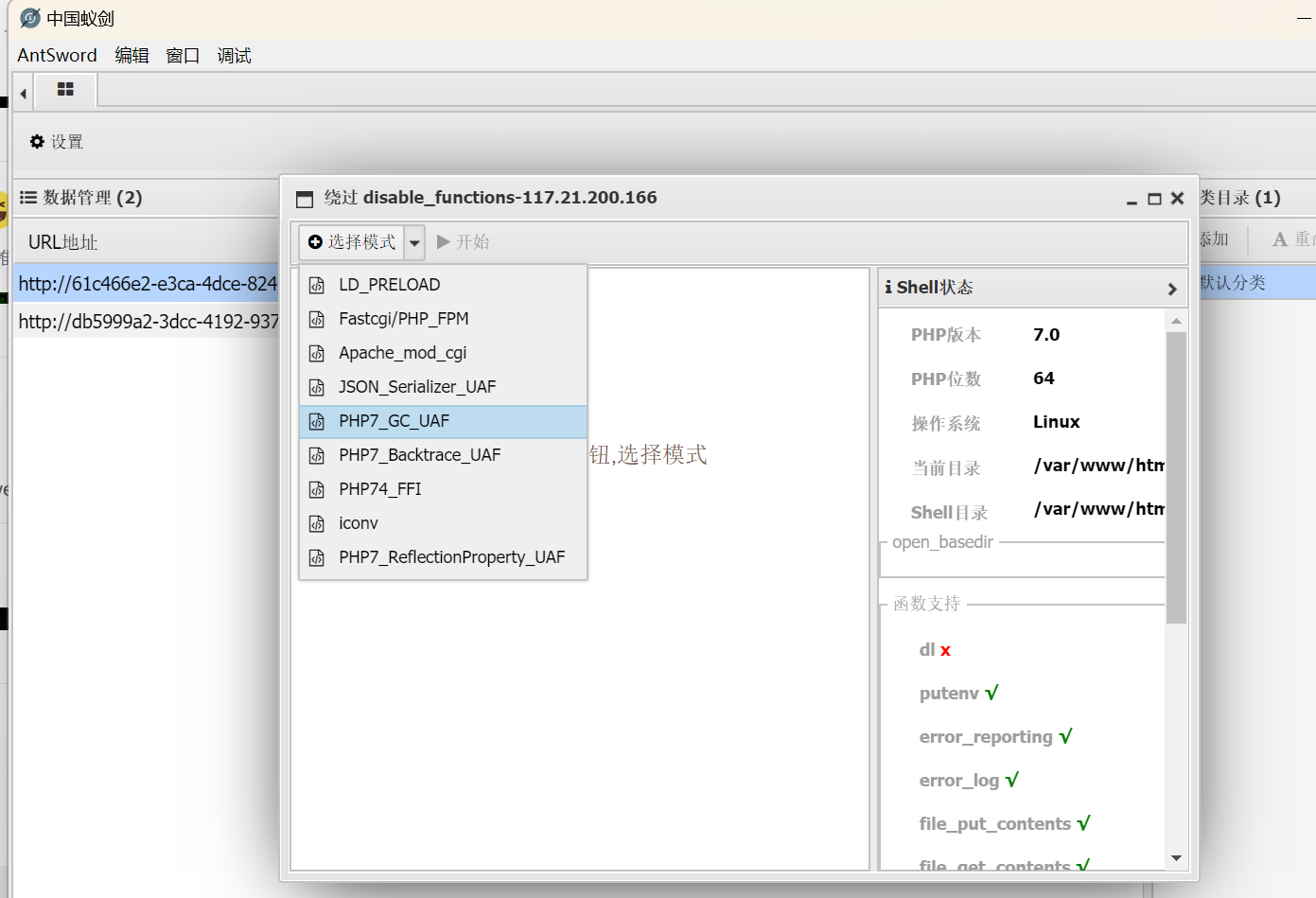Pick the PHP74_FFI mode

click(444, 489)
